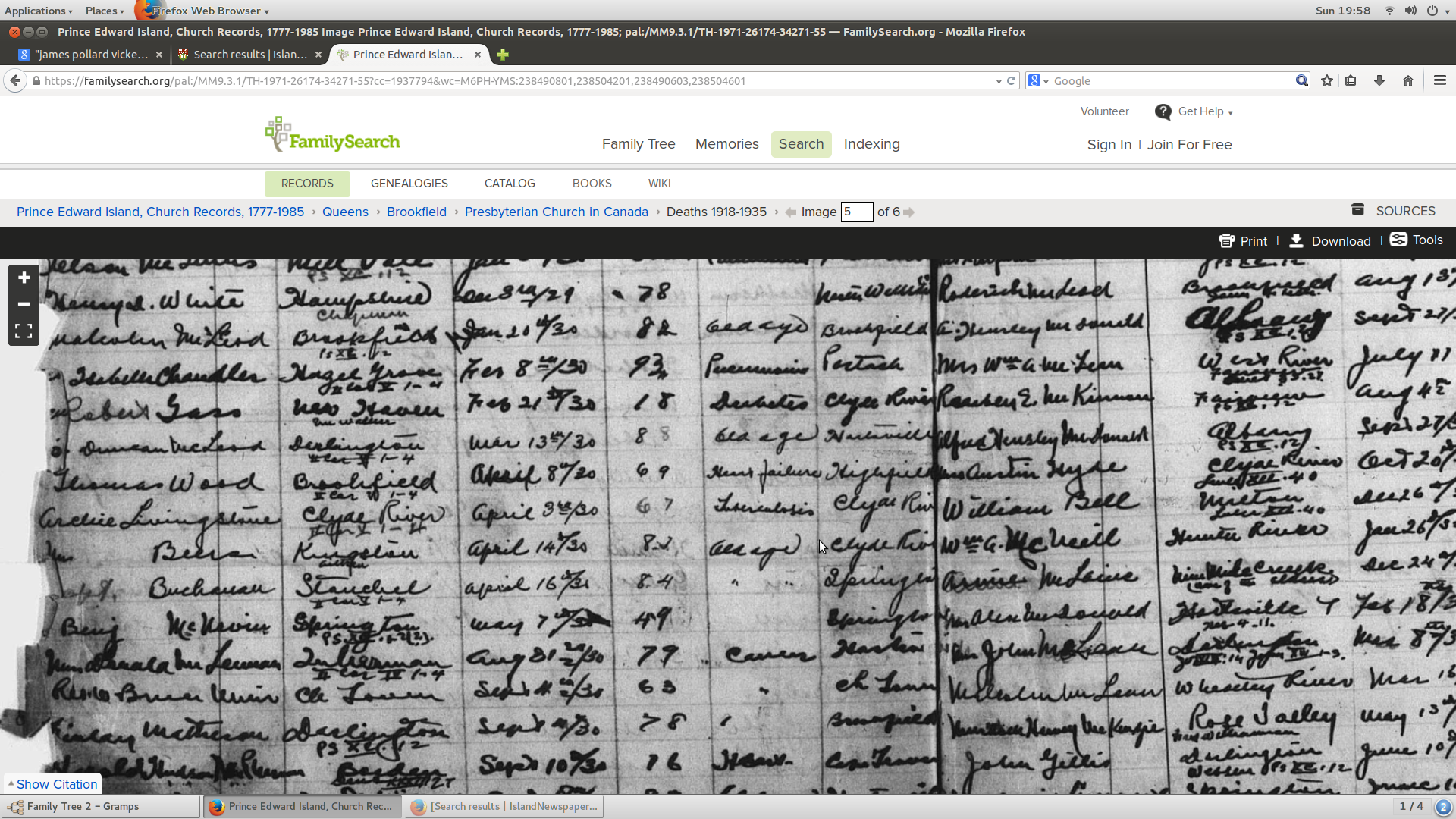
Task: Download the record image
Action: [1330, 241]
